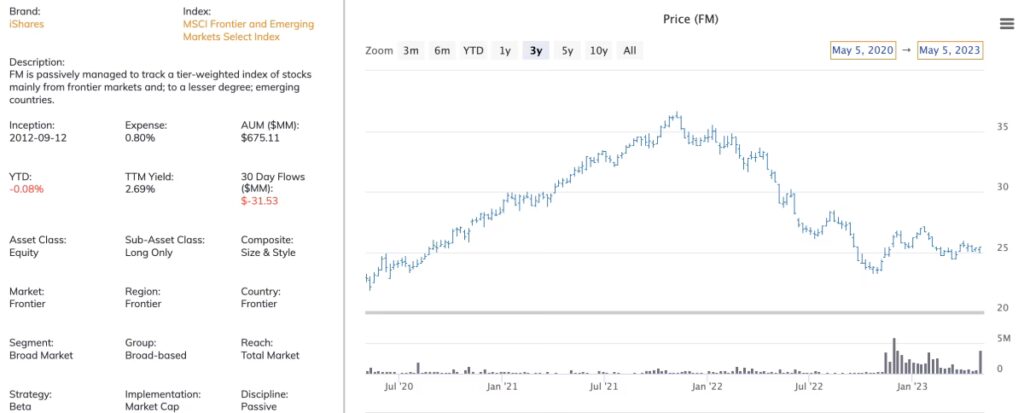Edit the May 5, 2020 start date
The width and height of the screenshot is (1024, 413).
pos(863,50)
